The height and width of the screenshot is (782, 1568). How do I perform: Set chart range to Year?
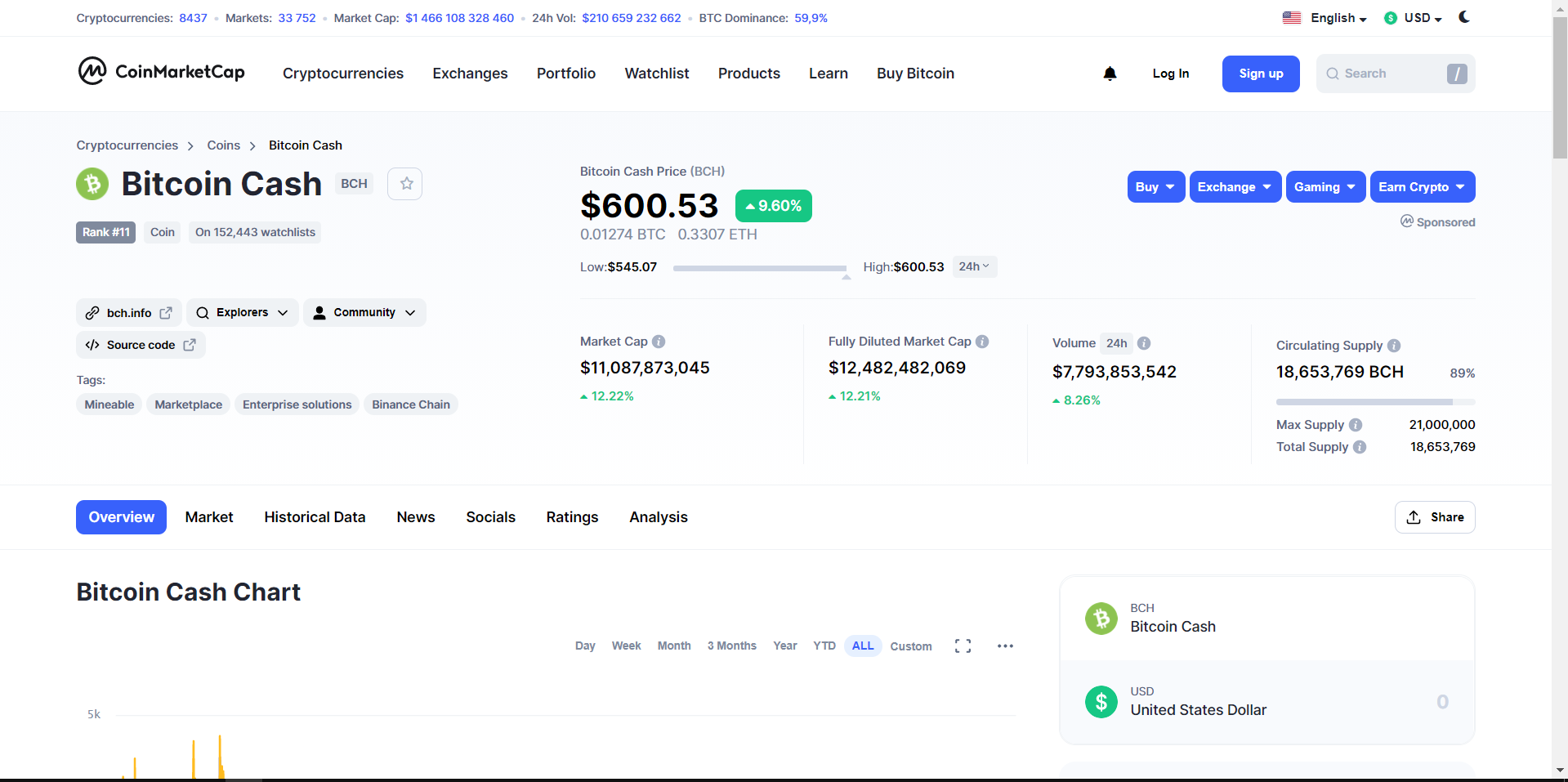(x=785, y=646)
